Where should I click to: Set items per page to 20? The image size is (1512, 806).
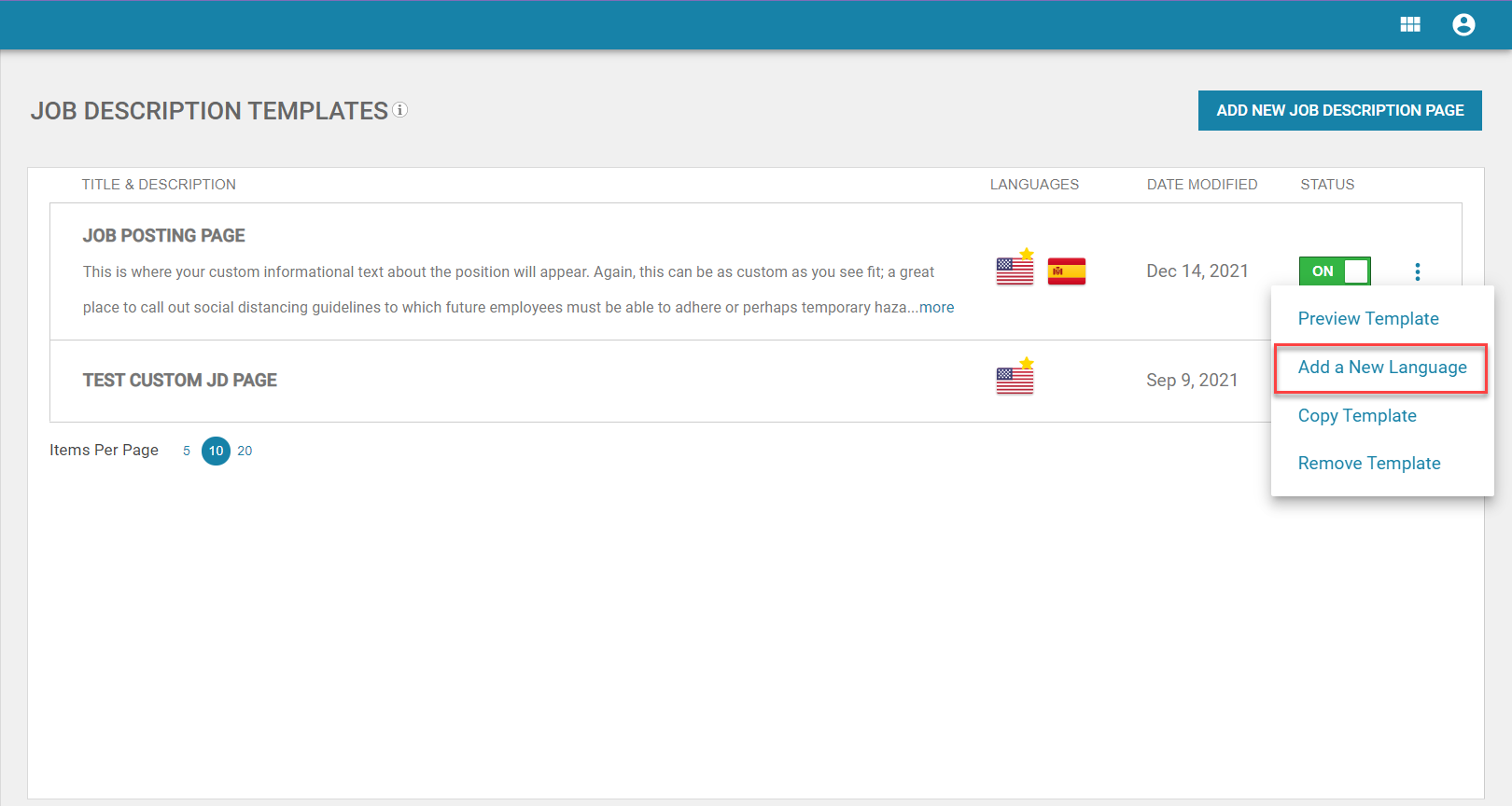coord(245,451)
